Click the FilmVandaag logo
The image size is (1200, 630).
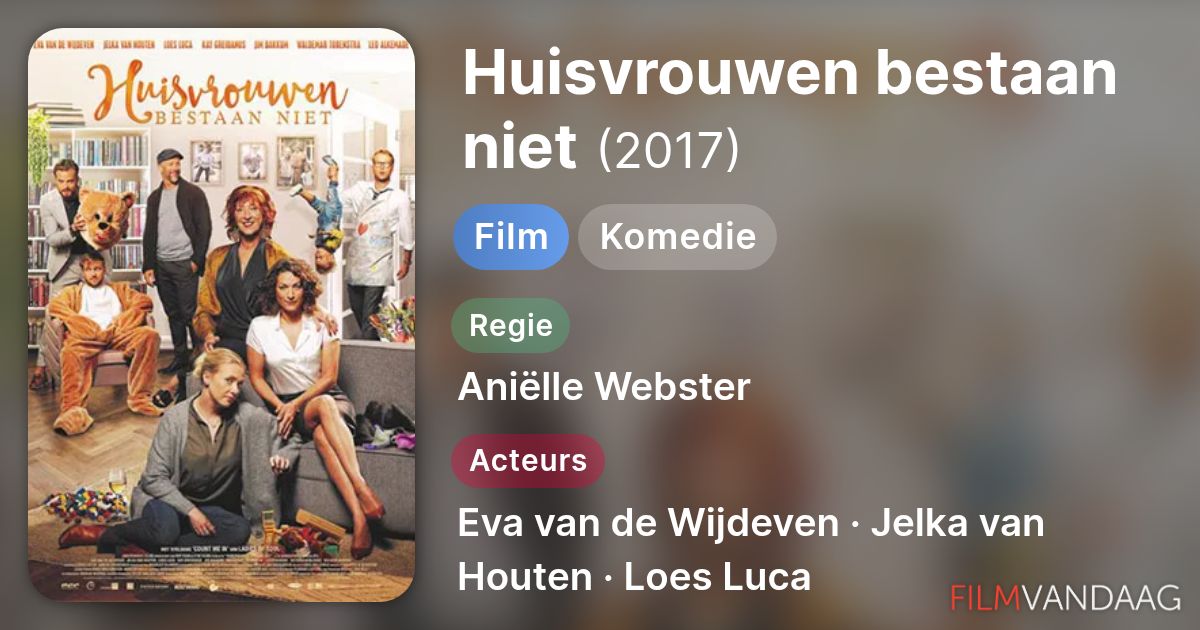coord(1065,597)
